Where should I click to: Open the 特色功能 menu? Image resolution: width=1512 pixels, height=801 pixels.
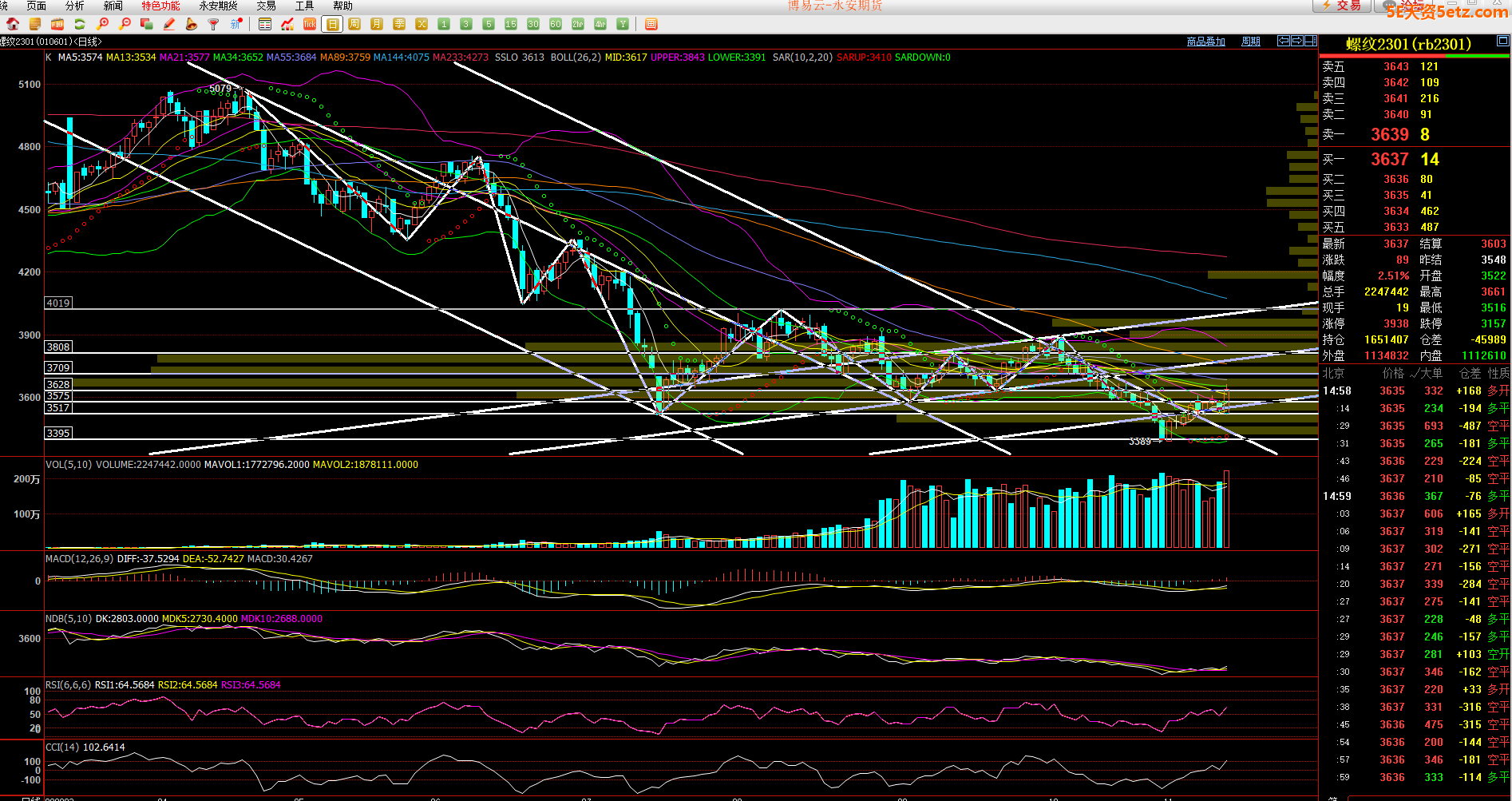point(160,6)
